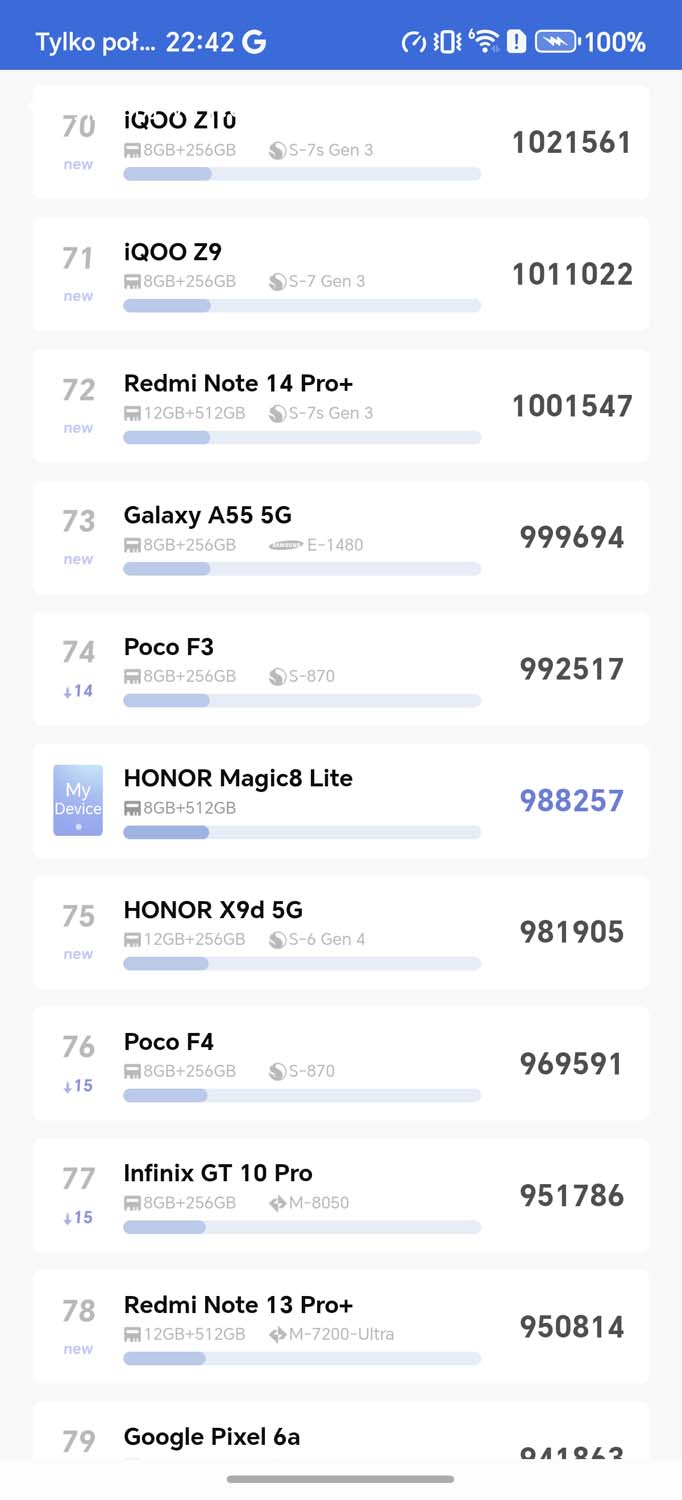682x1500 pixels.
Task: Tap the Google Pixel 6a list item
Action: (340, 1435)
